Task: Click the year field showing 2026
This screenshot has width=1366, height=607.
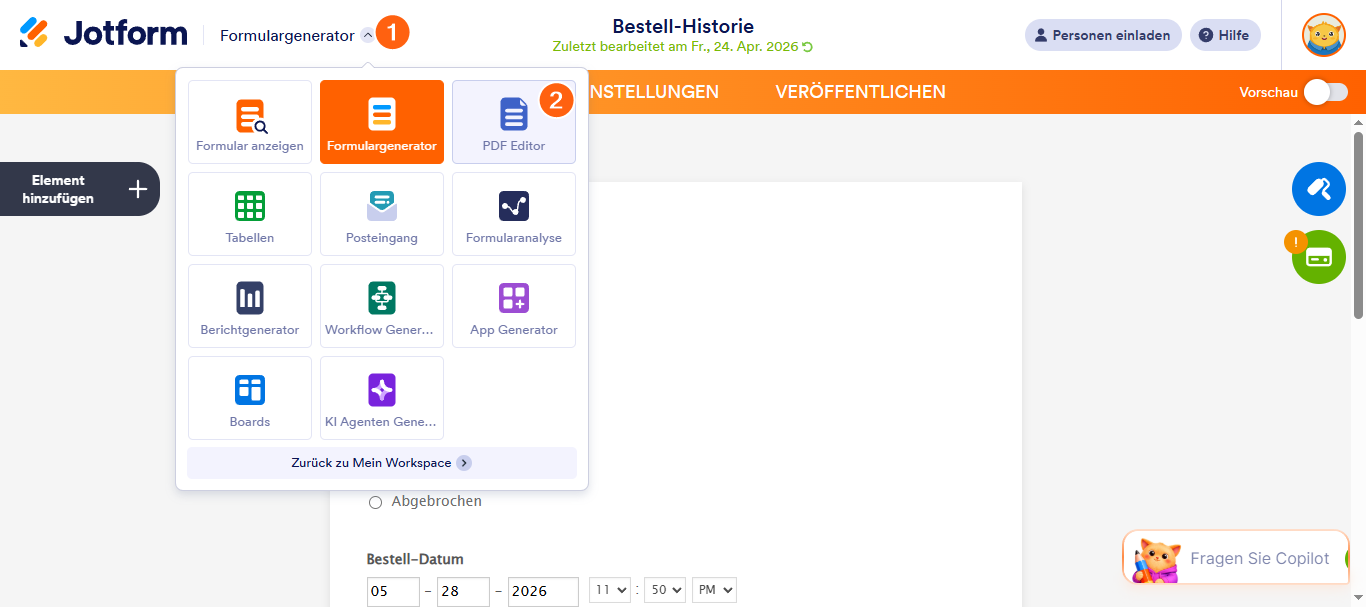Action: pos(543,591)
